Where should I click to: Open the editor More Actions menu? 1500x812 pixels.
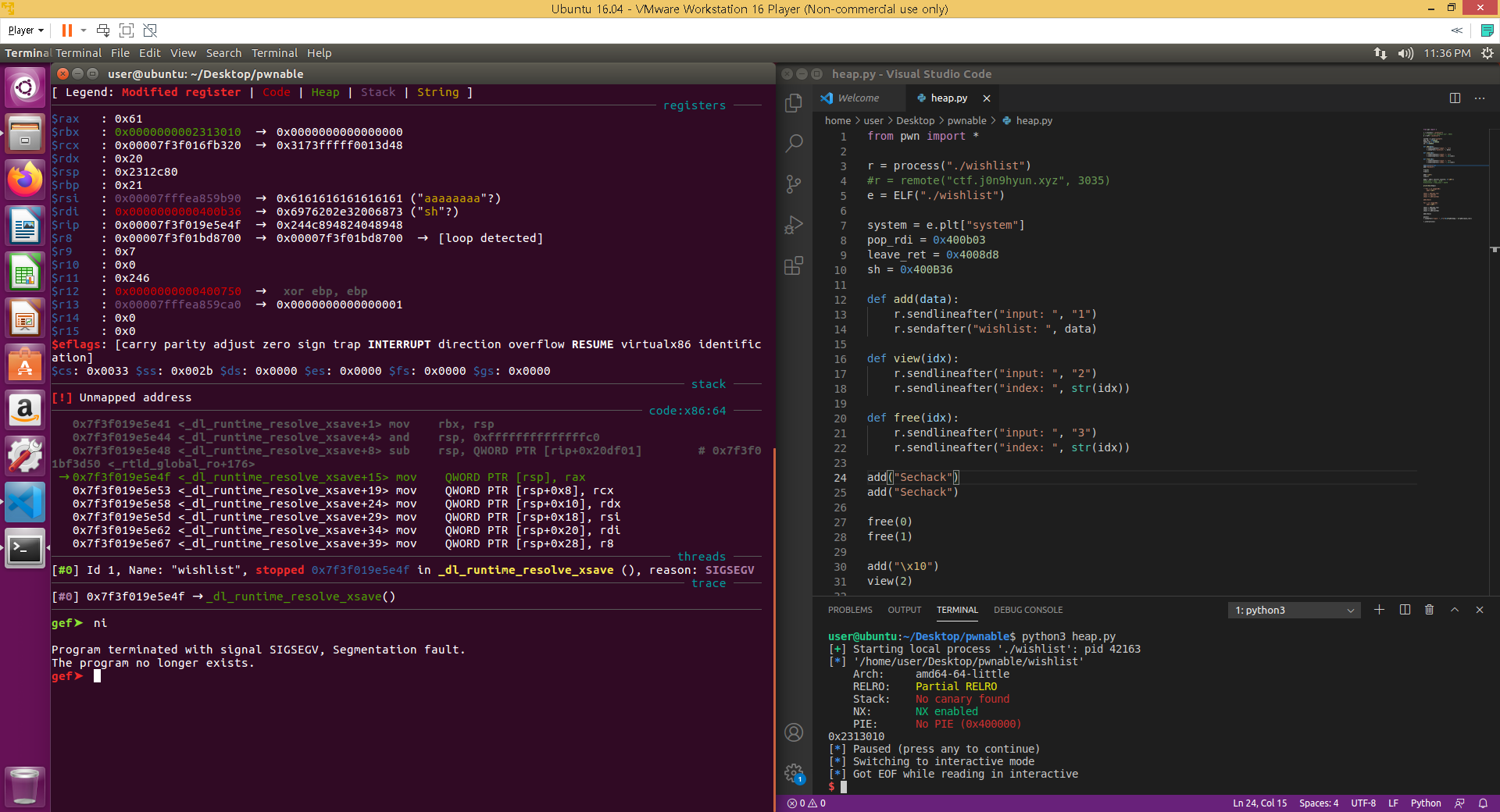[x=1480, y=98]
